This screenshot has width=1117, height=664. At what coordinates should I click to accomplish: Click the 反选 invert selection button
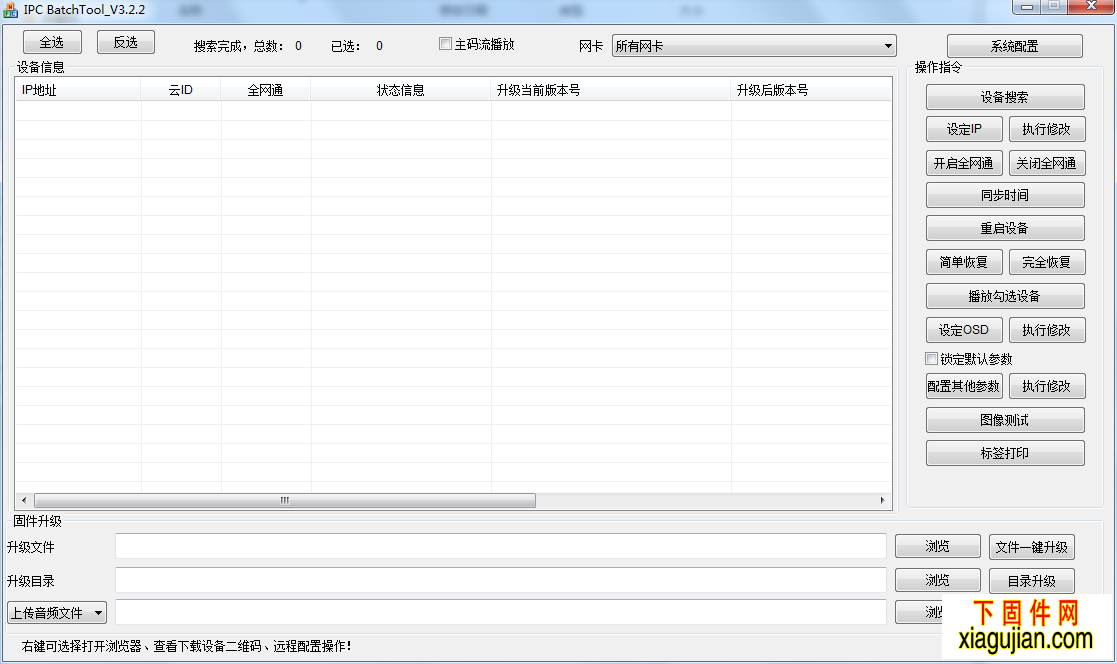[125, 42]
